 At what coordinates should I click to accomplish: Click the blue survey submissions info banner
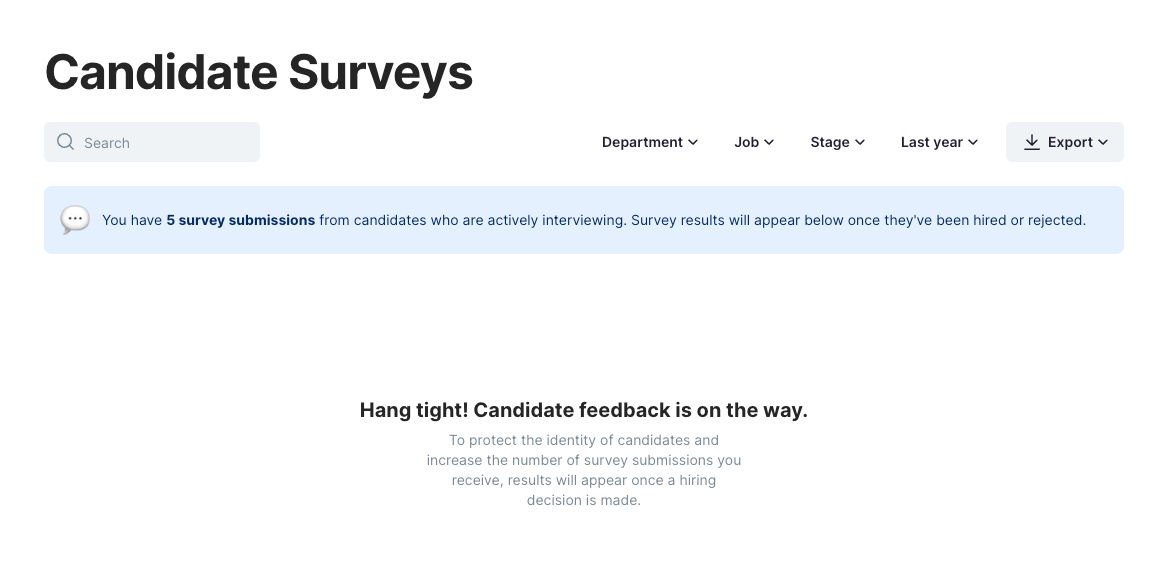pos(584,220)
